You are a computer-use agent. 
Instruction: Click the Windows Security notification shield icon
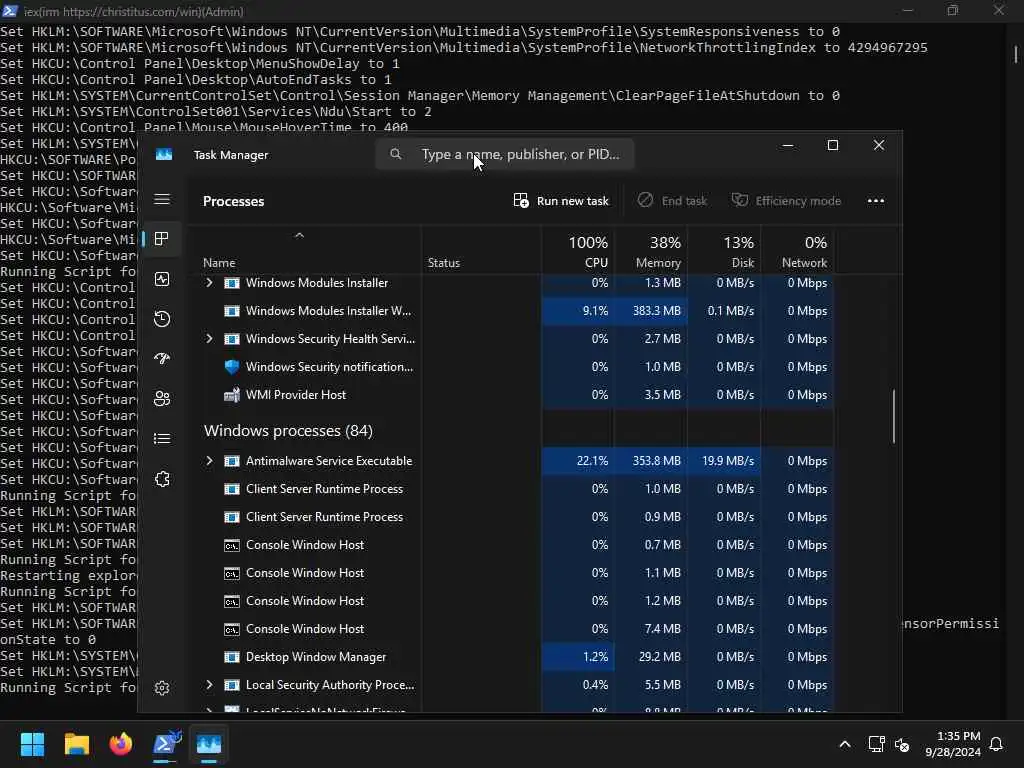pos(232,367)
